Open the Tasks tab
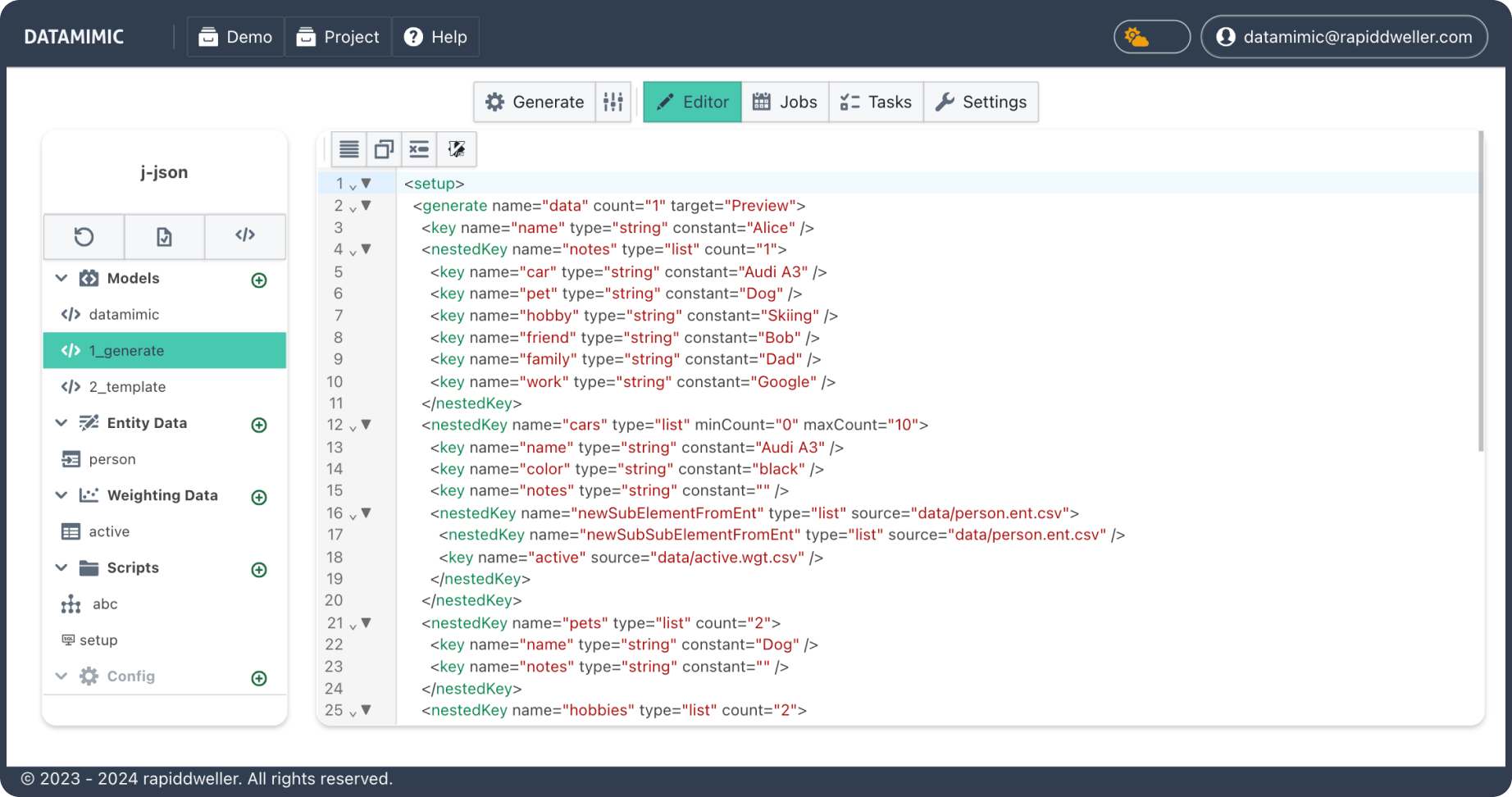Viewport: 1512px width, 797px height. [x=876, y=102]
